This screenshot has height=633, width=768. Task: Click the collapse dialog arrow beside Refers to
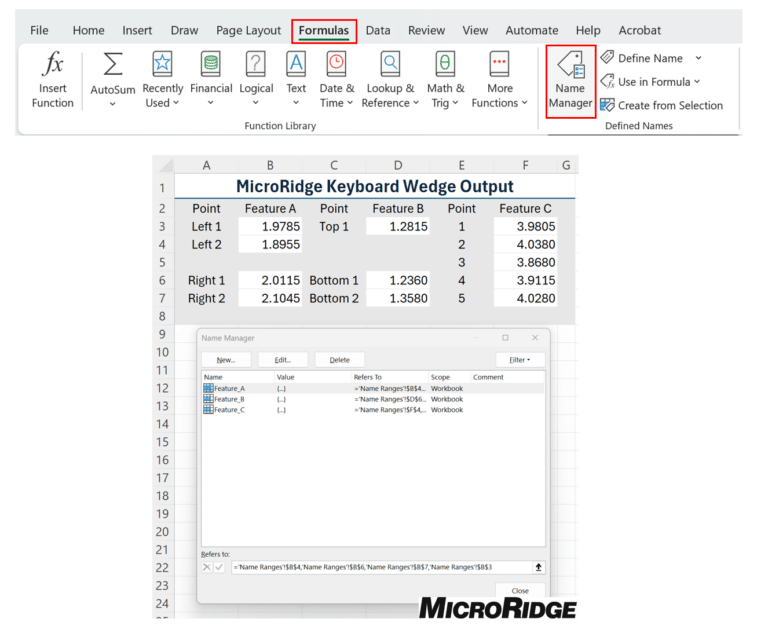pos(538,567)
